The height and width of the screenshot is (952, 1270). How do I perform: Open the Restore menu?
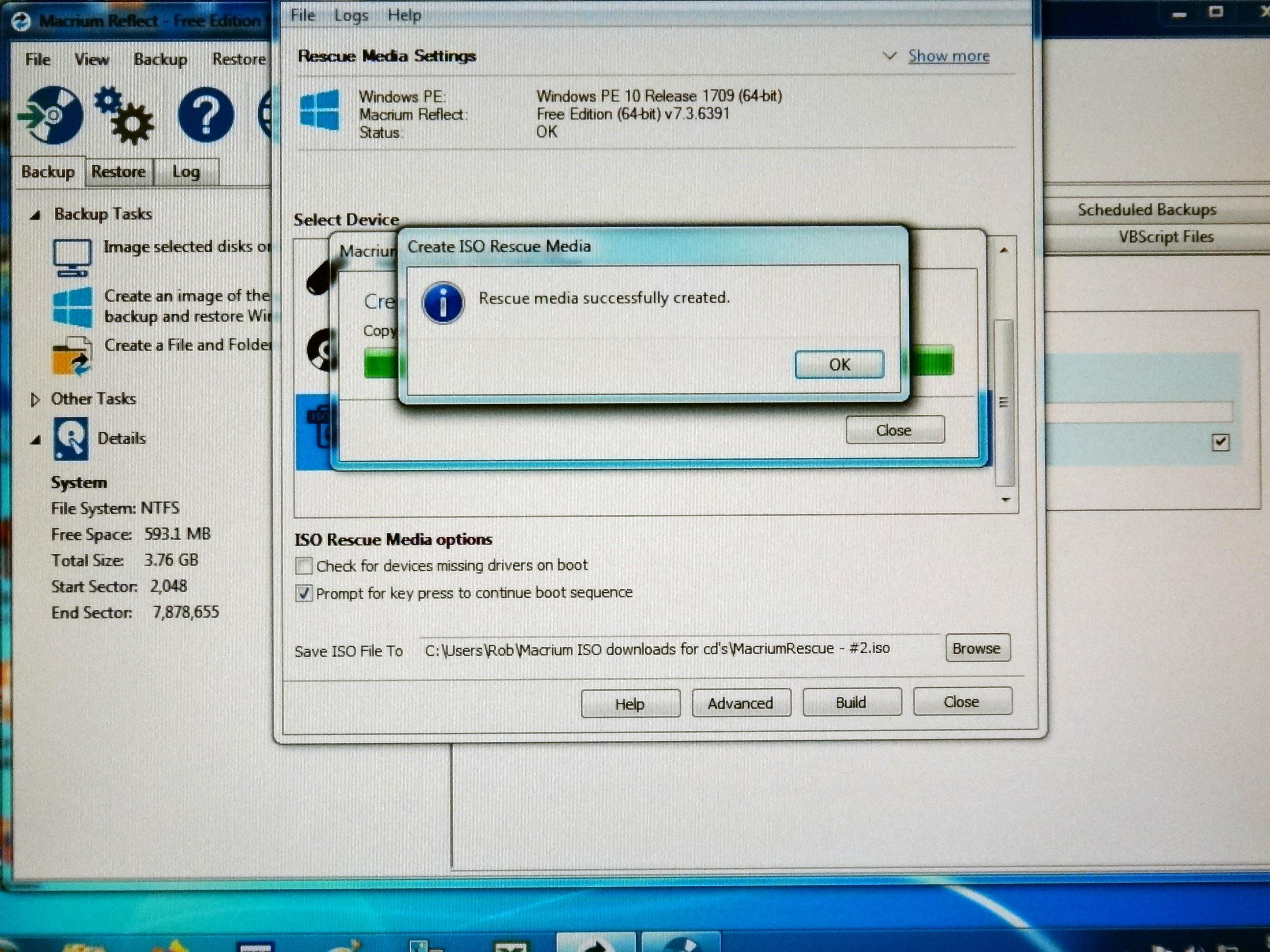239,59
